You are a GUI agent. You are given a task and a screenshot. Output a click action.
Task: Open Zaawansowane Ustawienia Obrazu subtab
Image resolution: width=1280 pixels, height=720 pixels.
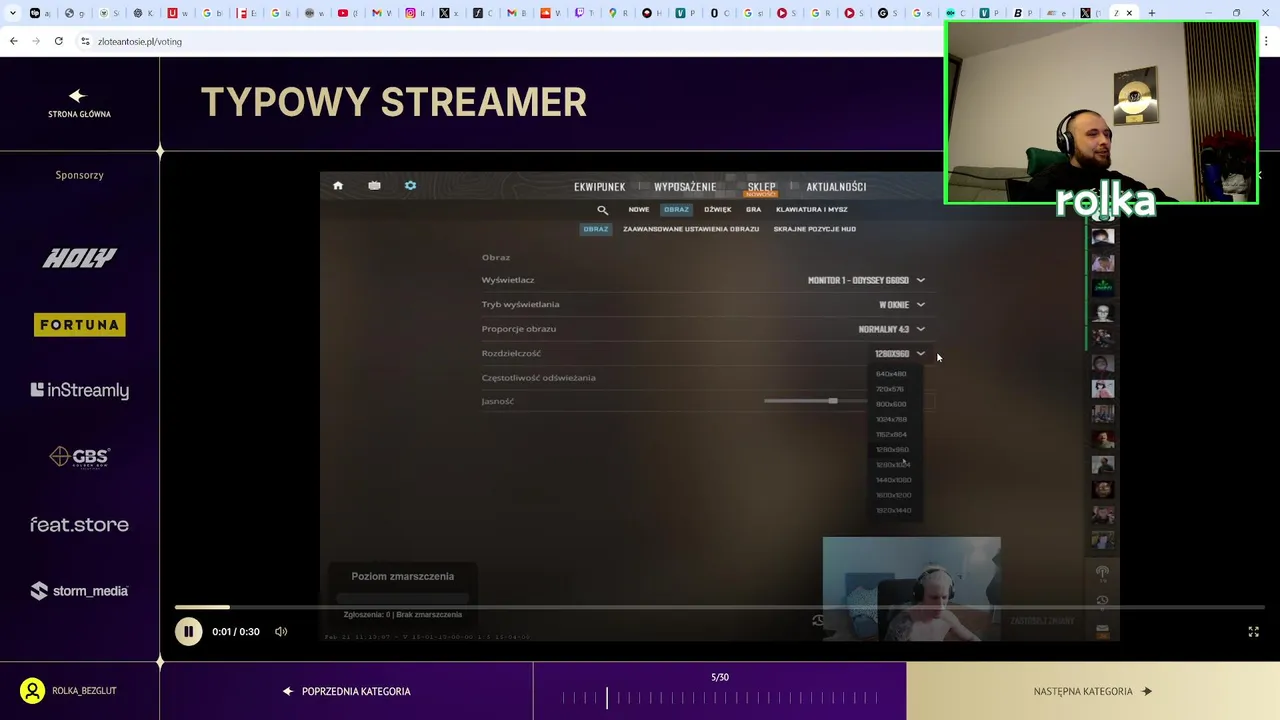point(691,229)
